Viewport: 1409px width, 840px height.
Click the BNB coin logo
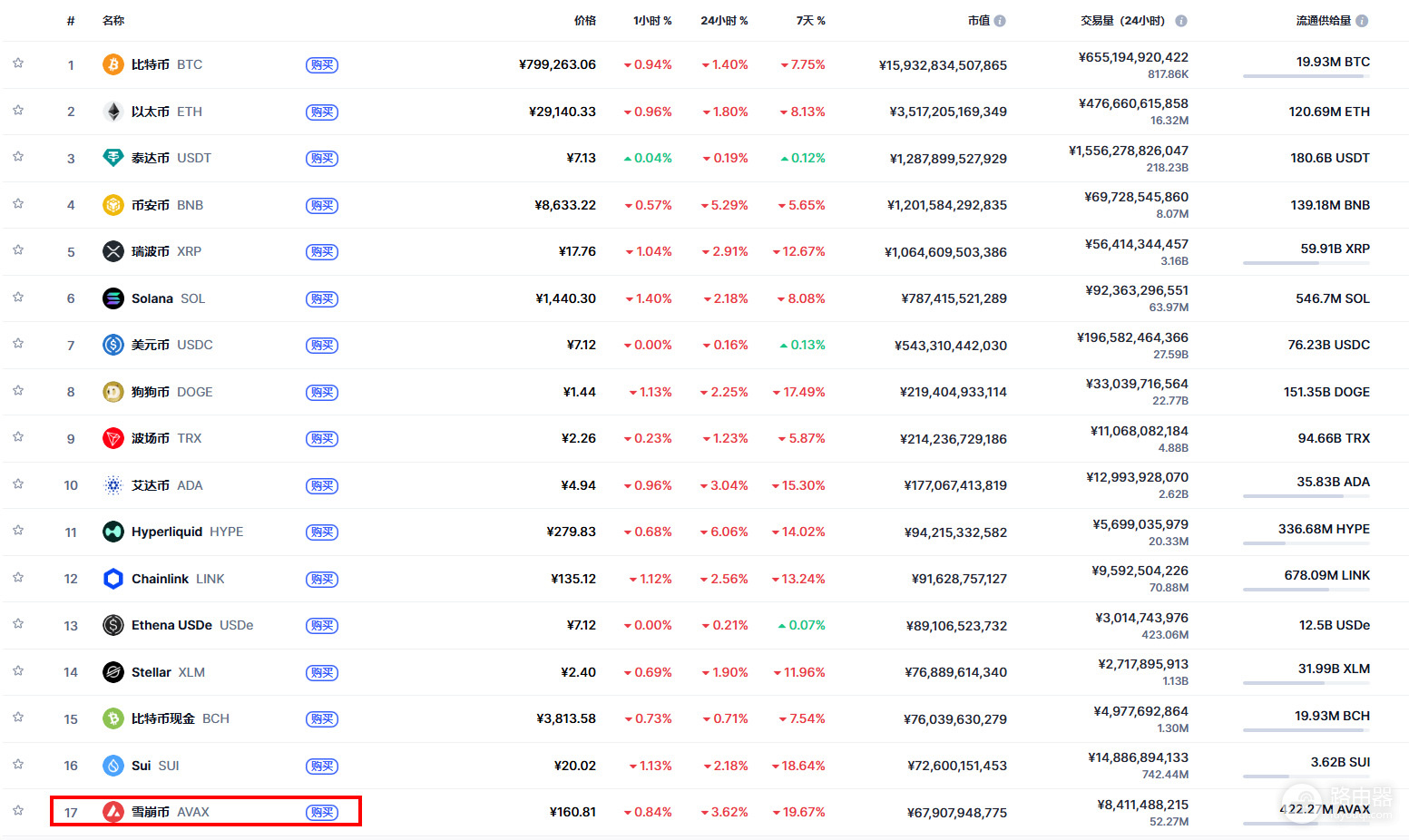[x=113, y=205]
